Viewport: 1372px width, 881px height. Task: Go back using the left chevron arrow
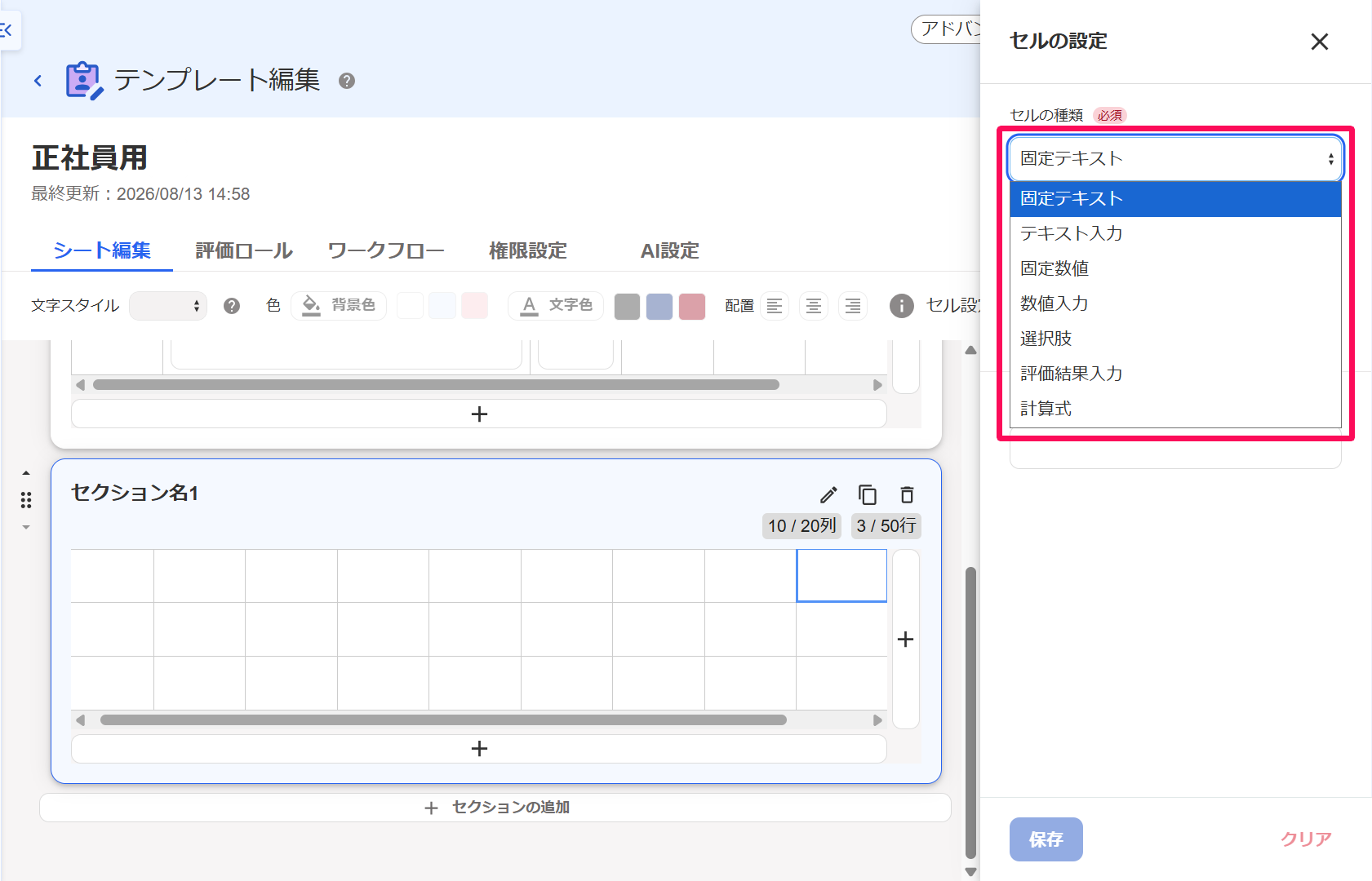point(38,80)
